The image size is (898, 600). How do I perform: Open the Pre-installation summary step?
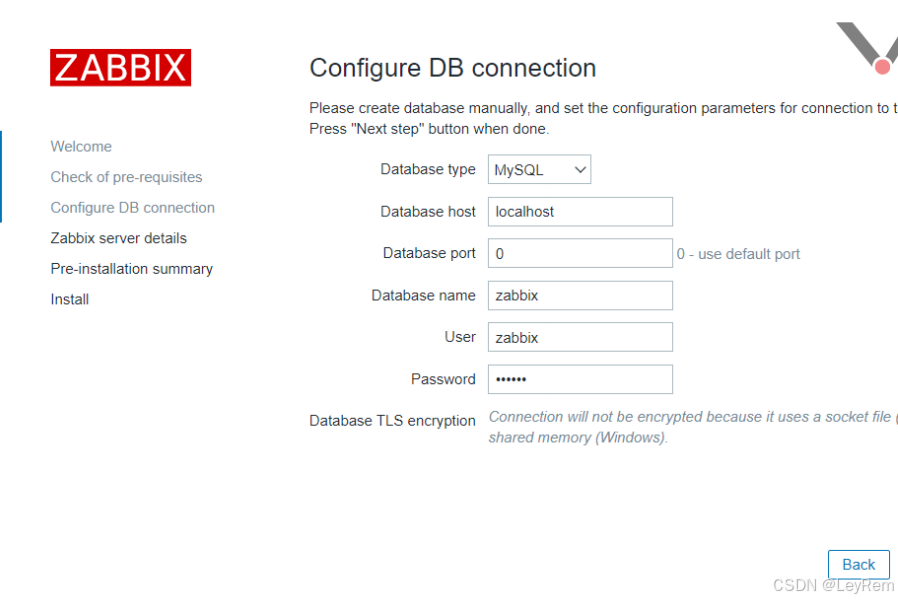click(132, 269)
